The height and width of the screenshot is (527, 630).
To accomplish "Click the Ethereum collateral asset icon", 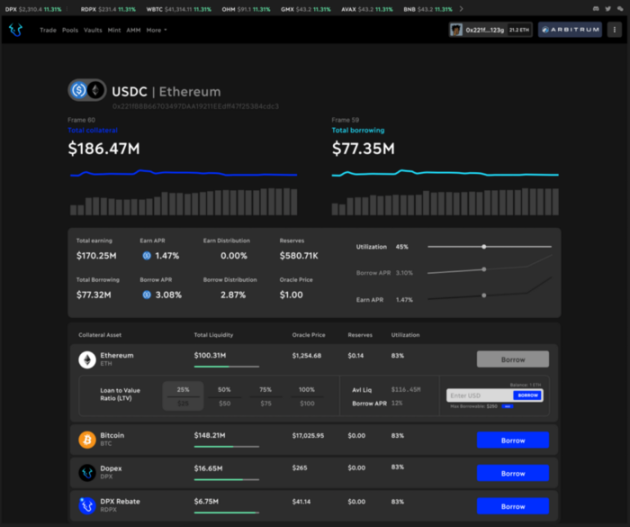I will (x=87, y=358).
